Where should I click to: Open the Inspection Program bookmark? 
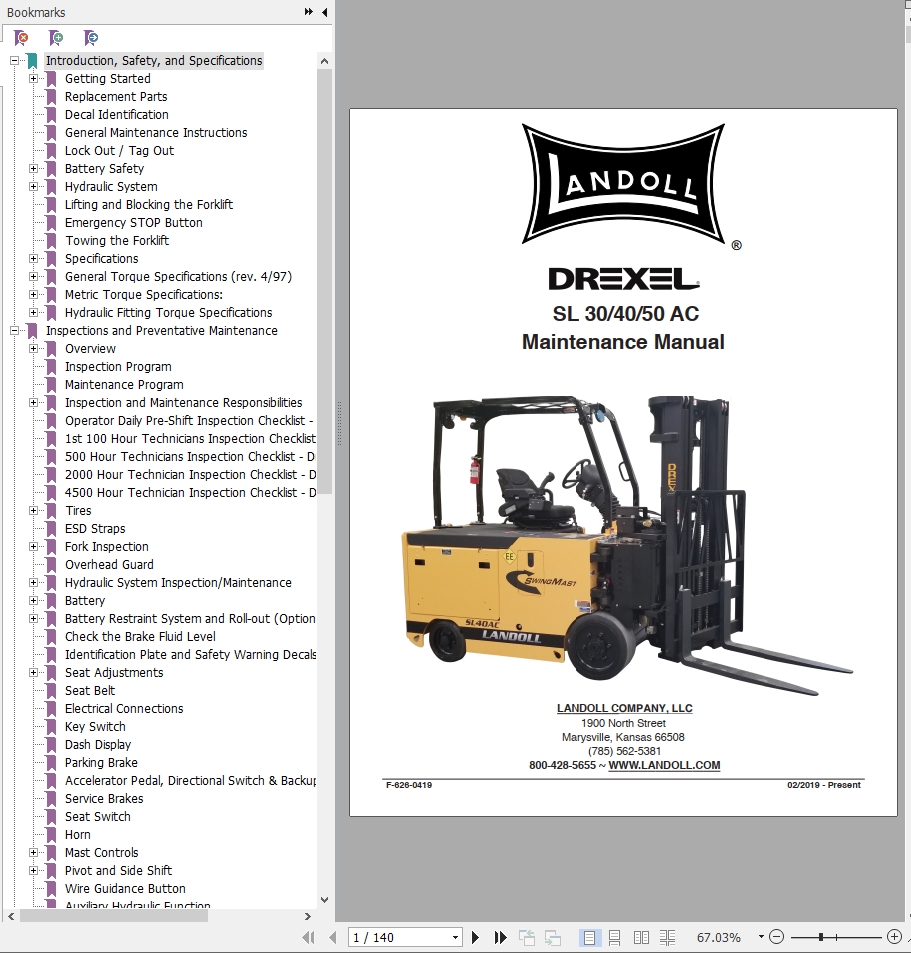(x=118, y=366)
